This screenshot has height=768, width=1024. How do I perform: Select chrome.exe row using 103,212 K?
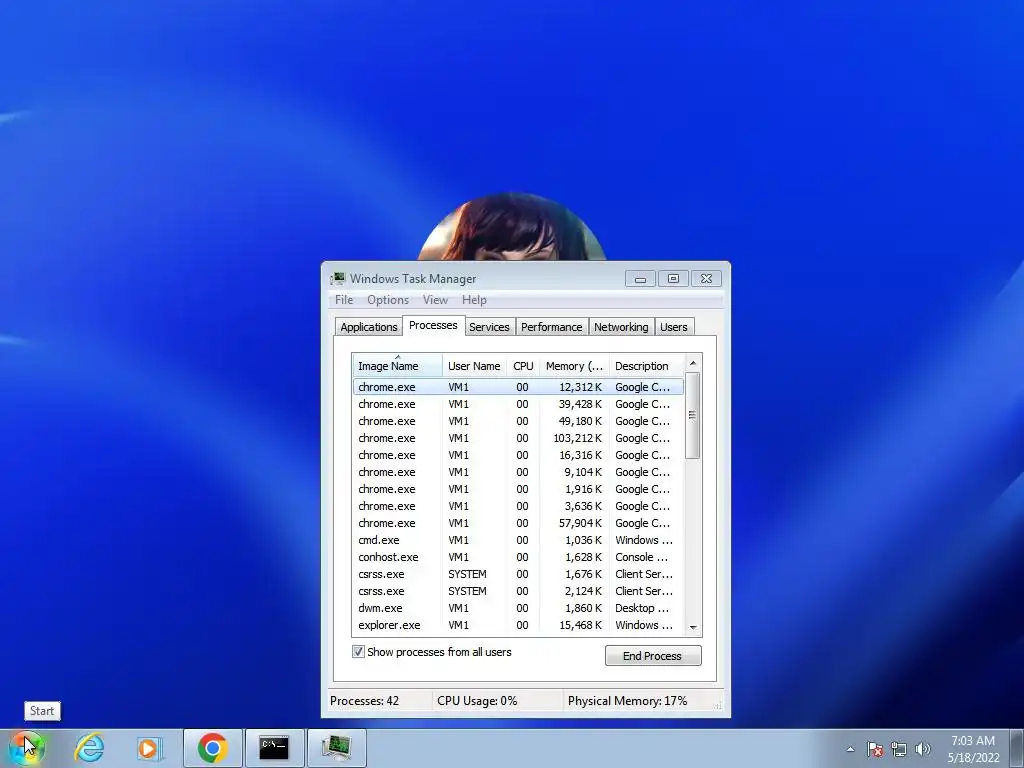coord(519,438)
